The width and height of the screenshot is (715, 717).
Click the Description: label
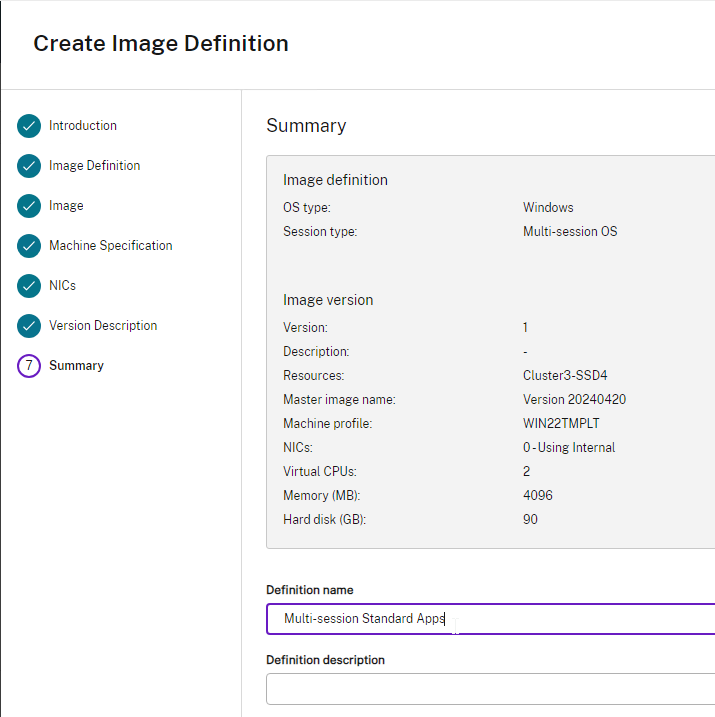316,352
